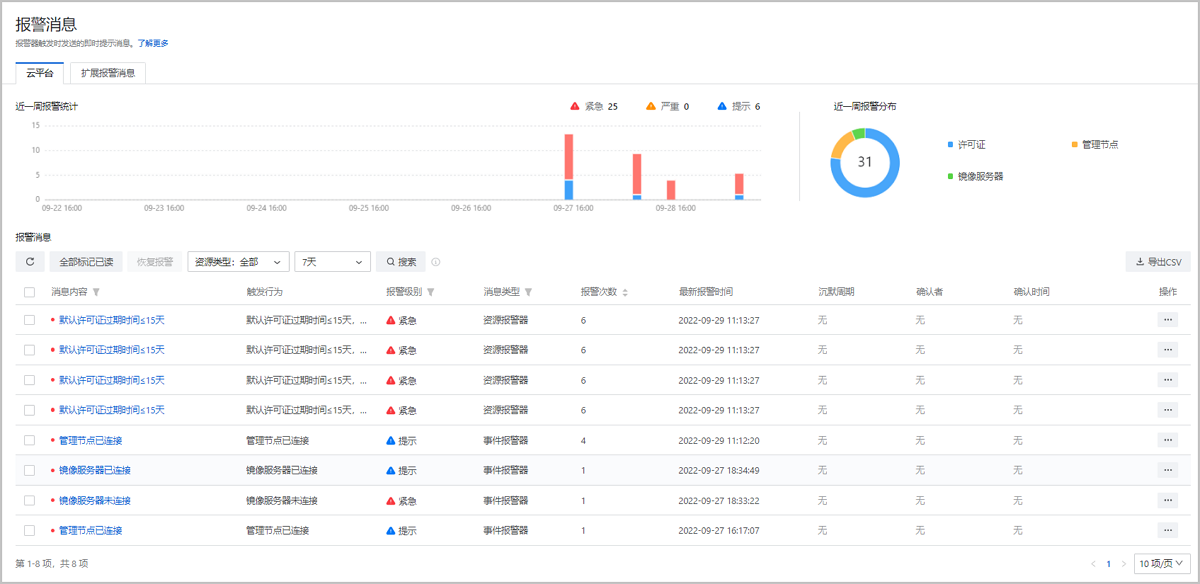Open the 了解更多 link
This screenshot has height=584, width=1200.
[153, 43]
